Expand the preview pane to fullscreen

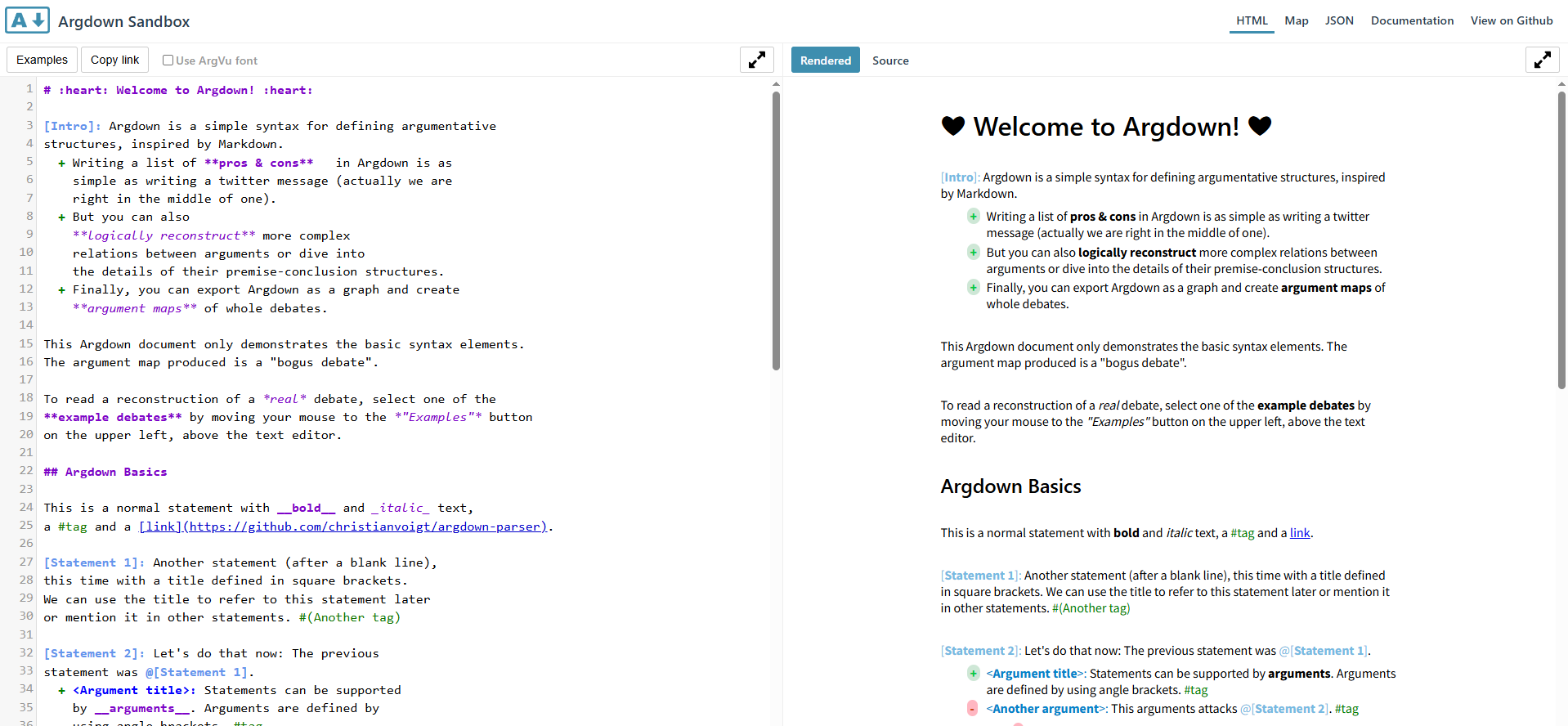1542,60
